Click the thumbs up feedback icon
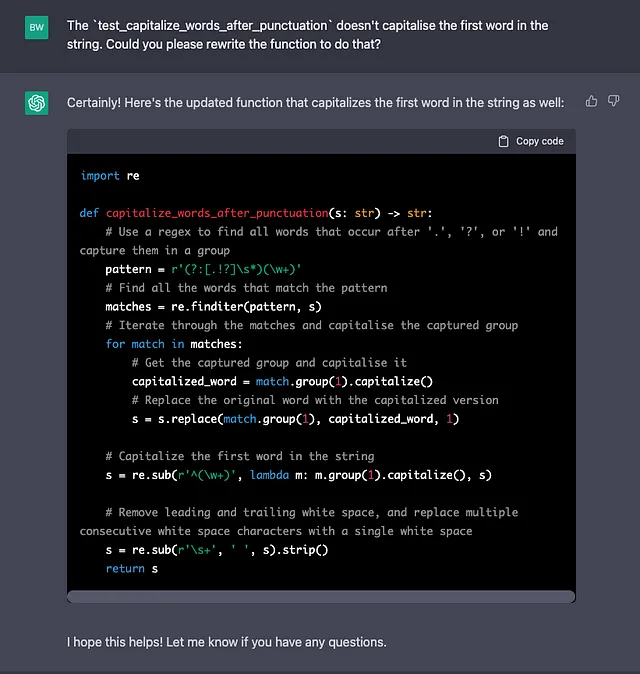 point(591,101)
